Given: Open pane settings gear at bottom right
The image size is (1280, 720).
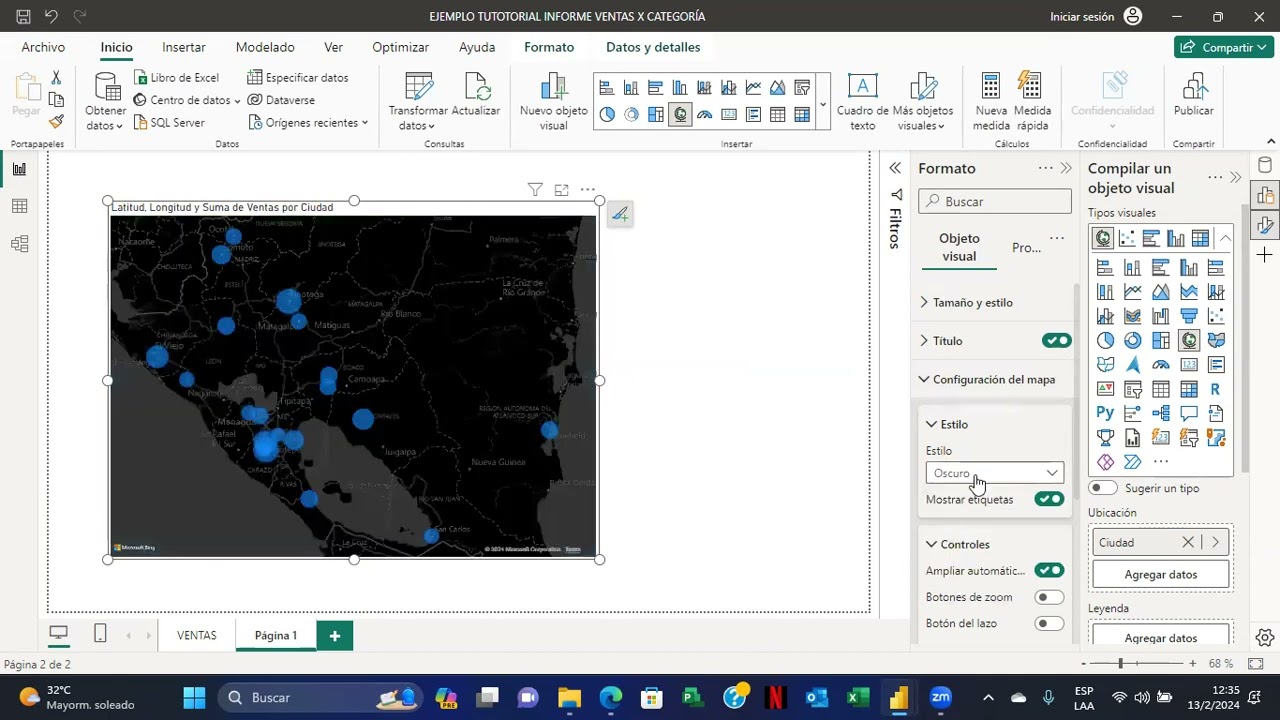Looking at the screenshot, I should coord(1265,637).
